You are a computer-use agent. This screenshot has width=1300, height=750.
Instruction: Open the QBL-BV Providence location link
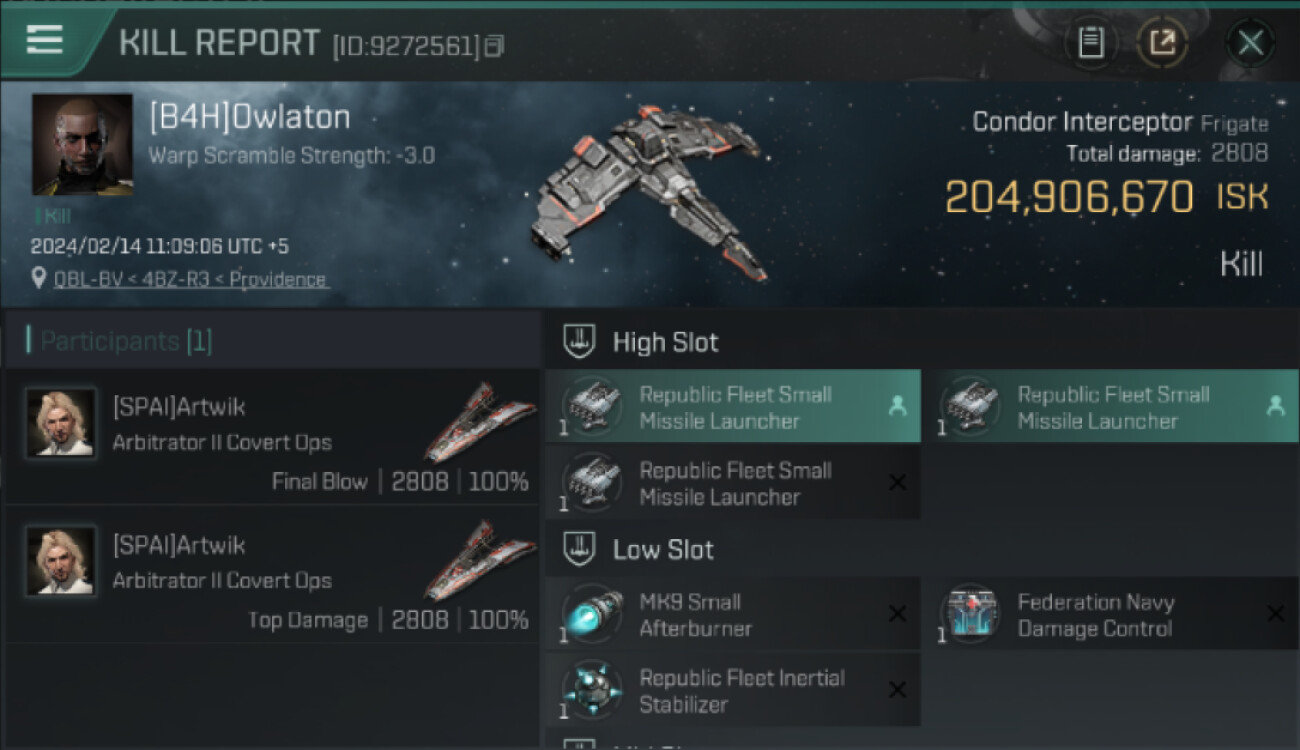[190, 280]
